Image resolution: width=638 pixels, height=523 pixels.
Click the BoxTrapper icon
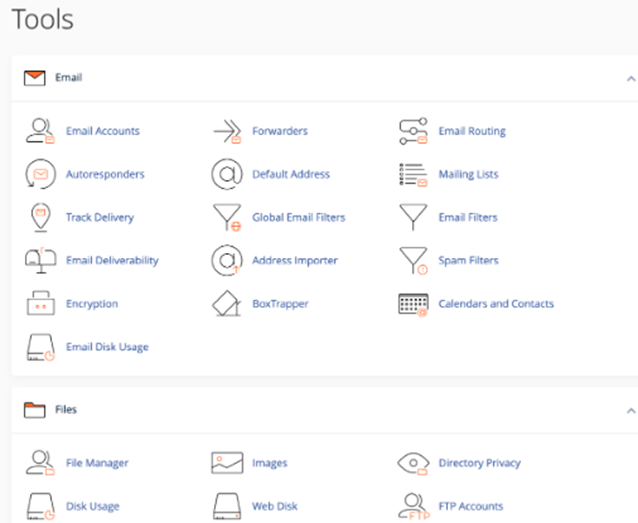[227, 303]
